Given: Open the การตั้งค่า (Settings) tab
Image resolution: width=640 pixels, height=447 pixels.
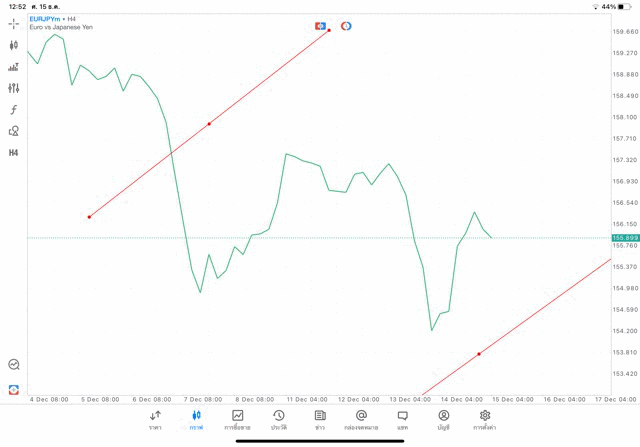Looking at the screenshot, I should pos(485,420).
